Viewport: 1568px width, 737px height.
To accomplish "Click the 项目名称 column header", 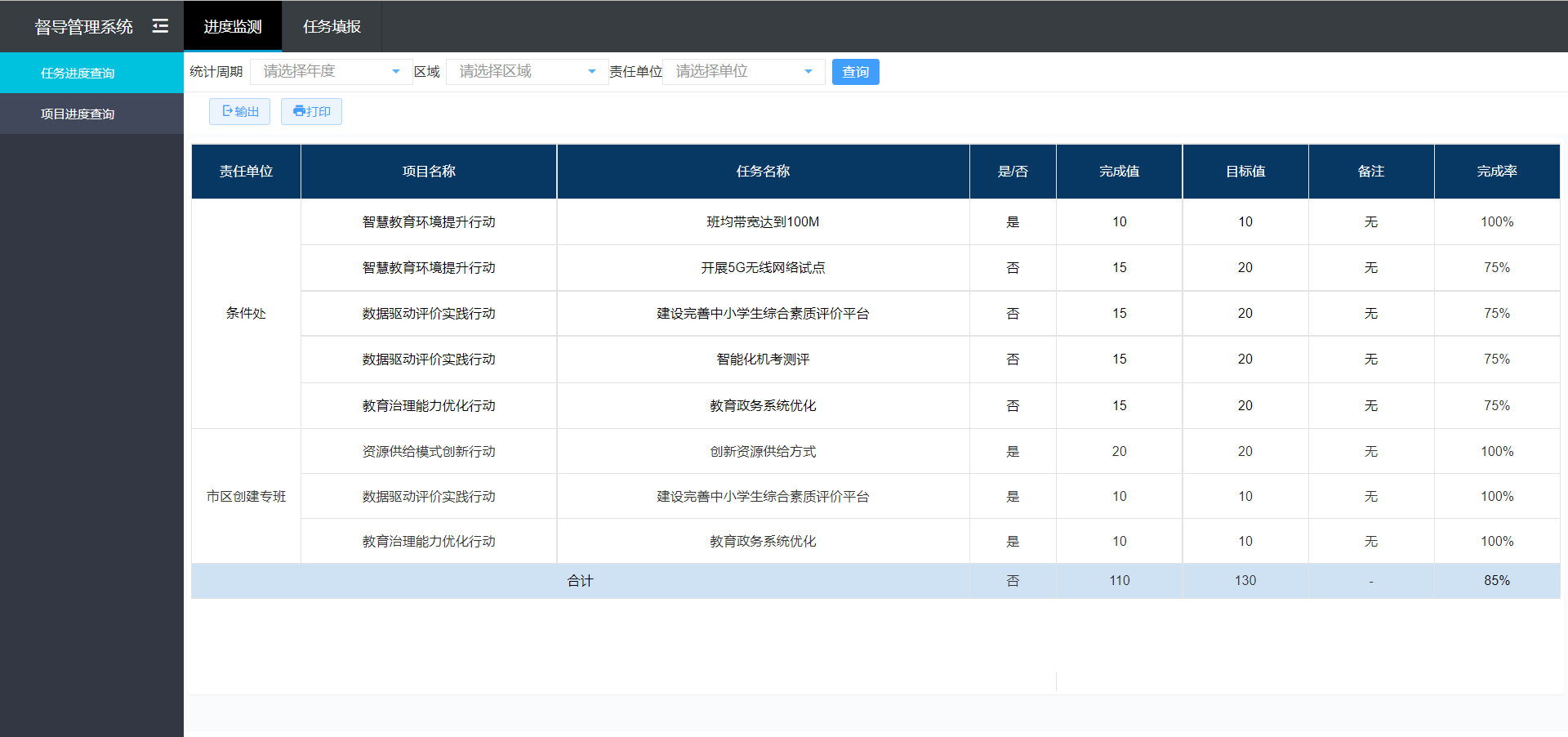I will (429, 172).
